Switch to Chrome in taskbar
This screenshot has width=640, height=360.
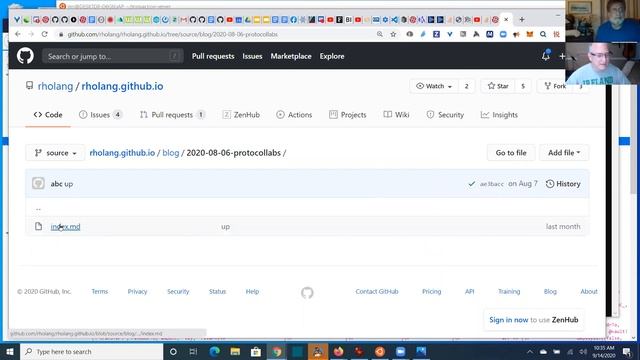click(277, 351)
